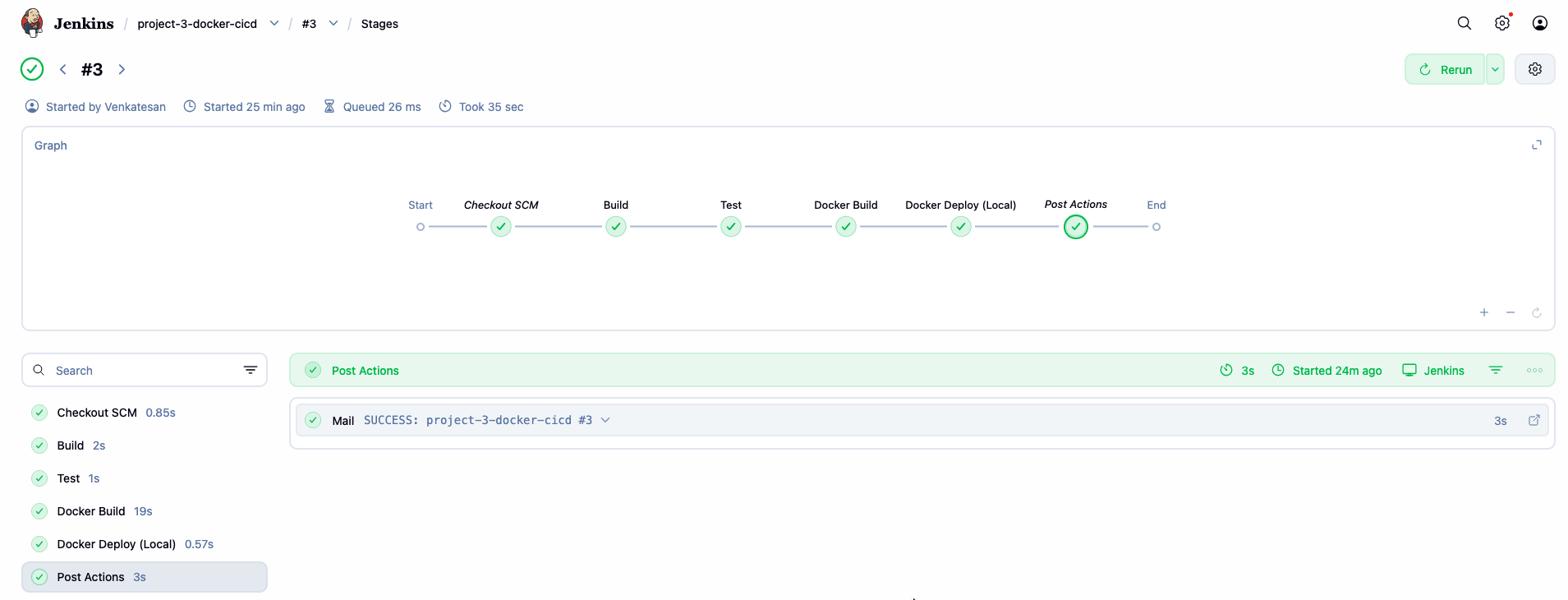Image resolution: width=1568 pixels, height=600 pixels.
Task: Select Test node in graph
Action: click(731, 227)
